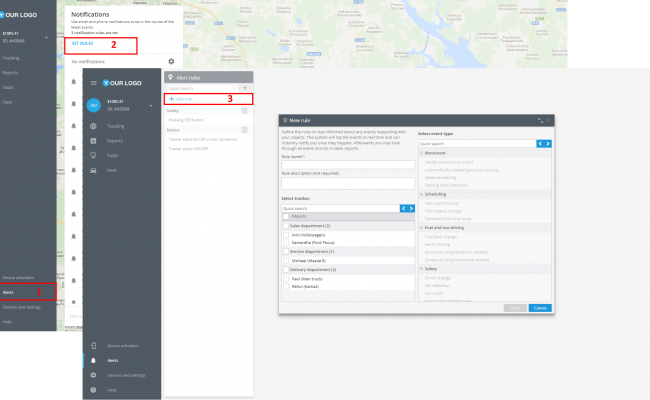Click the pin icon next to Tasks
650x400 pixels.
pyautogui.click(x=93, y=155)
